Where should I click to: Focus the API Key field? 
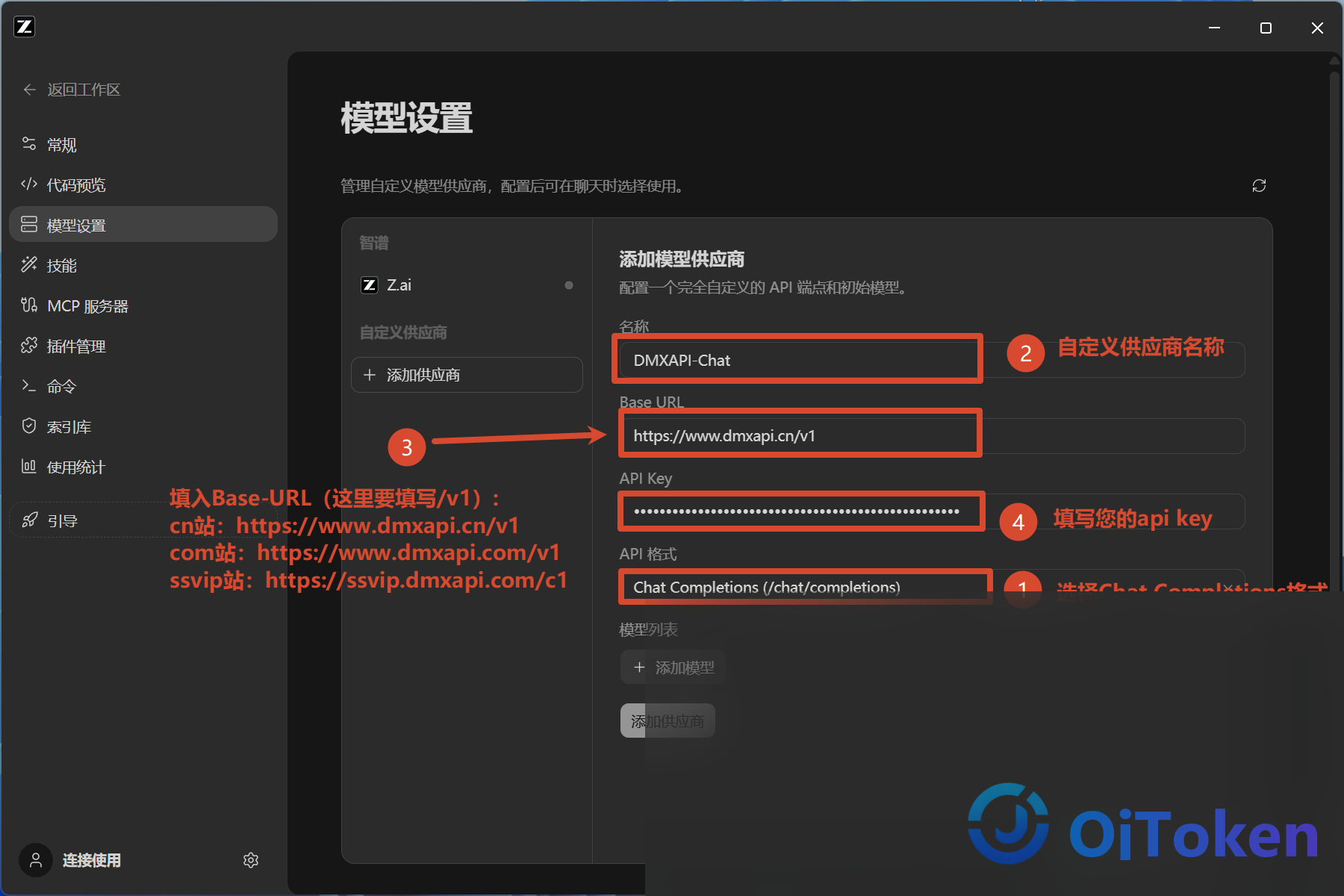tap(932, 511)
